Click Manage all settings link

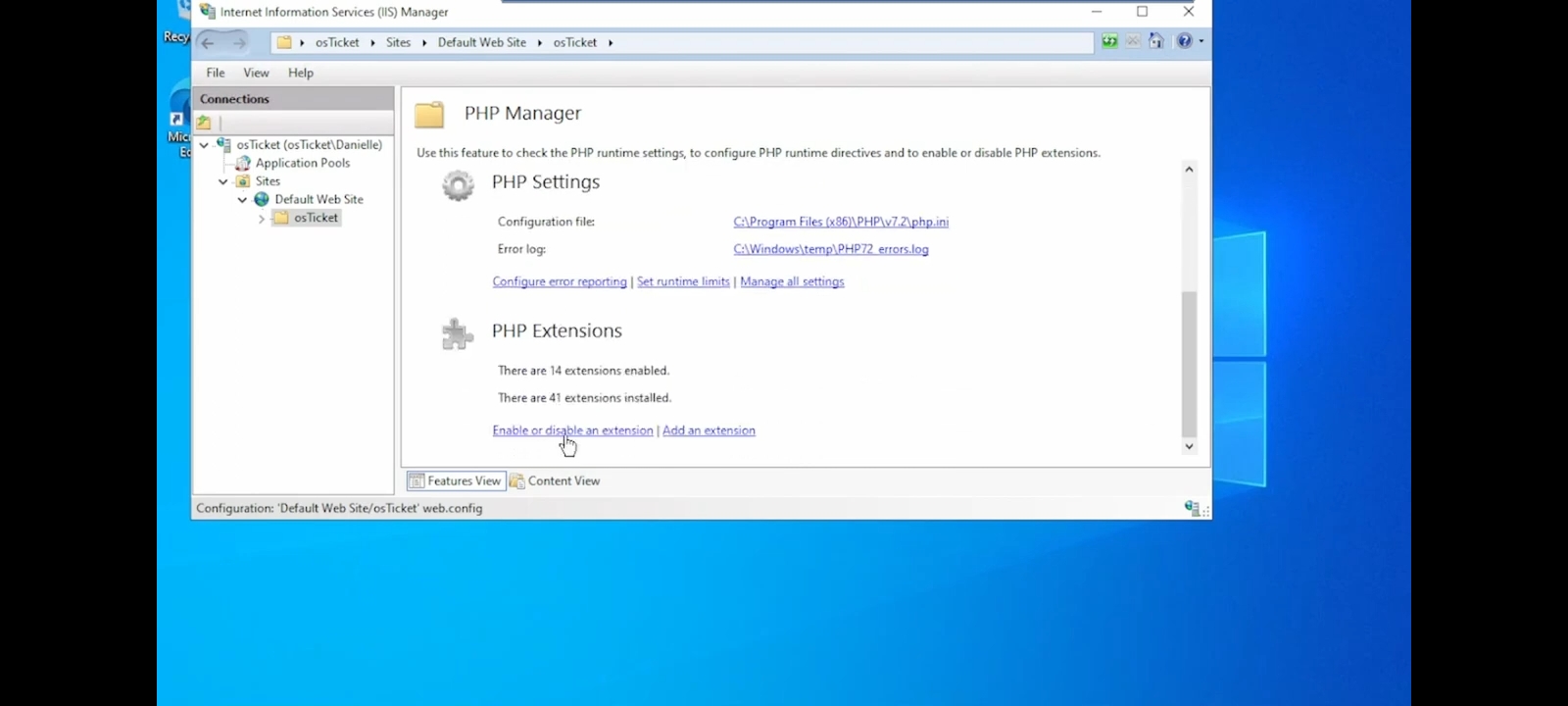point(792,281)
